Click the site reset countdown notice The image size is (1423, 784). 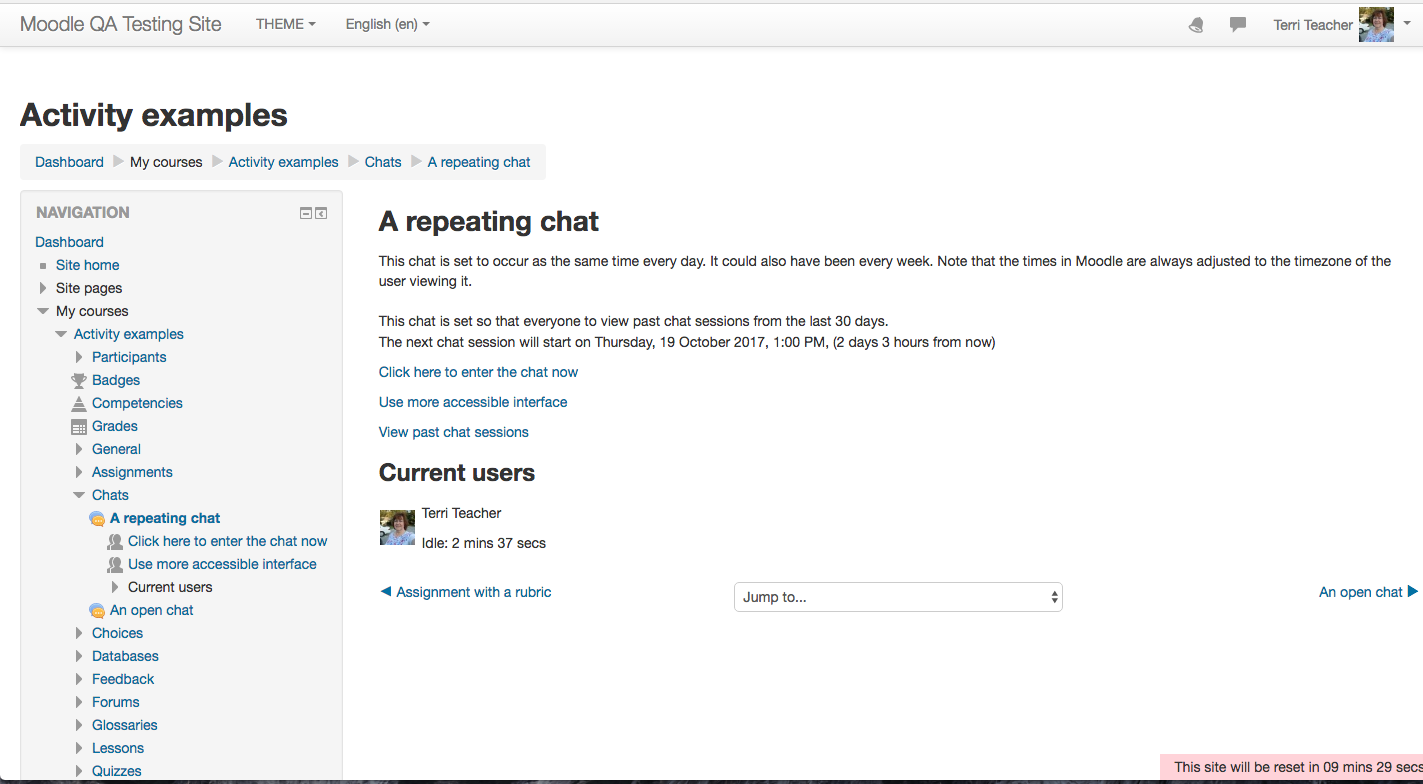coord(1291,767)
